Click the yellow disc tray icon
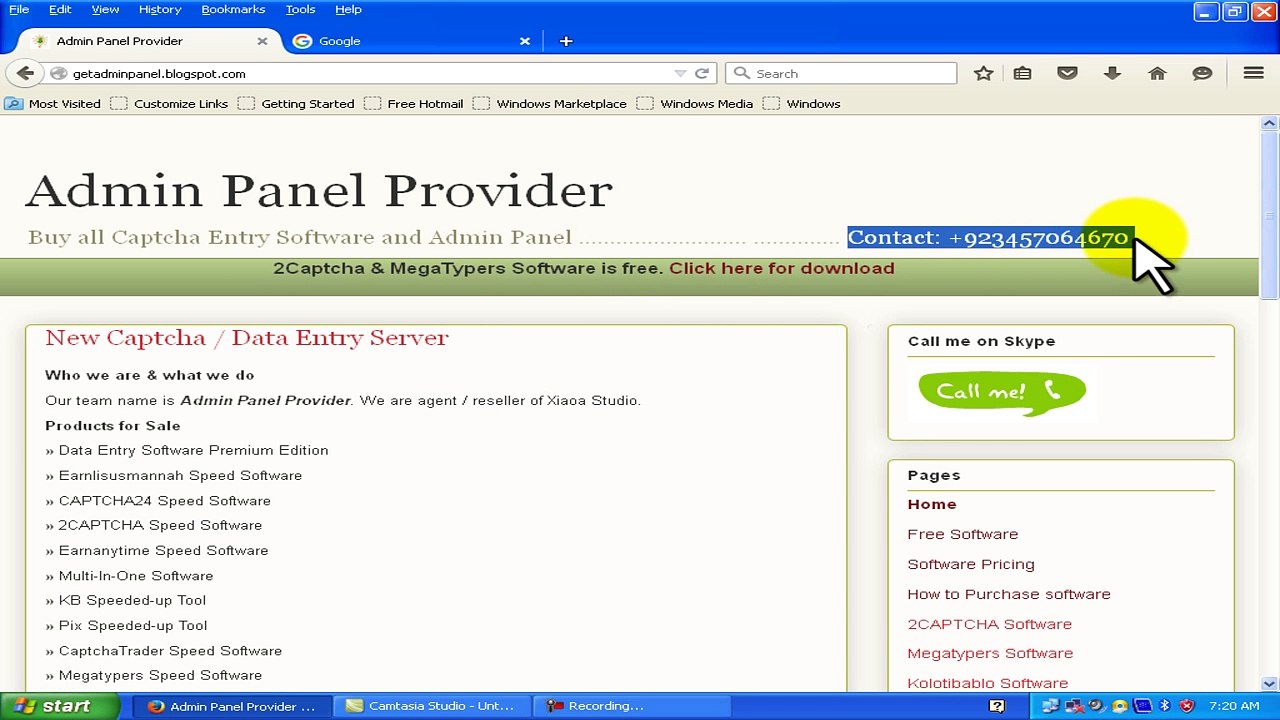The width and height of the screenshot is (1280, 720). tap(1119, 706)
